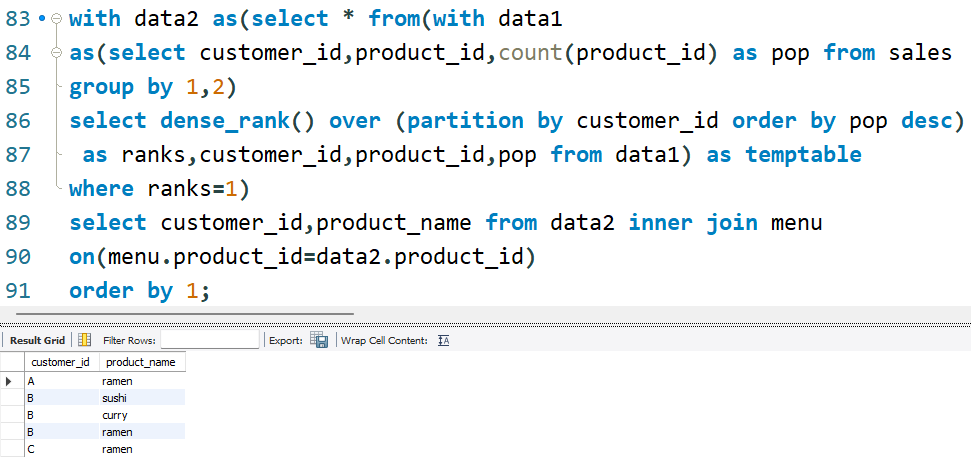Image resolution: width=971 pixels, height=461 pixels.
Task: Select the ramen cell in customer B row
Action: pos(142,432)
